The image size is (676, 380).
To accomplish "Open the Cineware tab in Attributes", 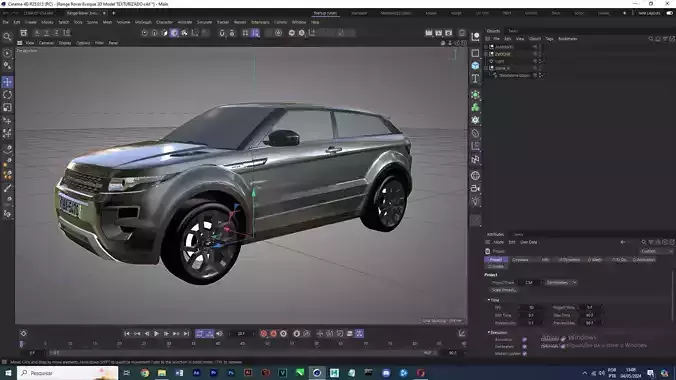I will (520, 260).
